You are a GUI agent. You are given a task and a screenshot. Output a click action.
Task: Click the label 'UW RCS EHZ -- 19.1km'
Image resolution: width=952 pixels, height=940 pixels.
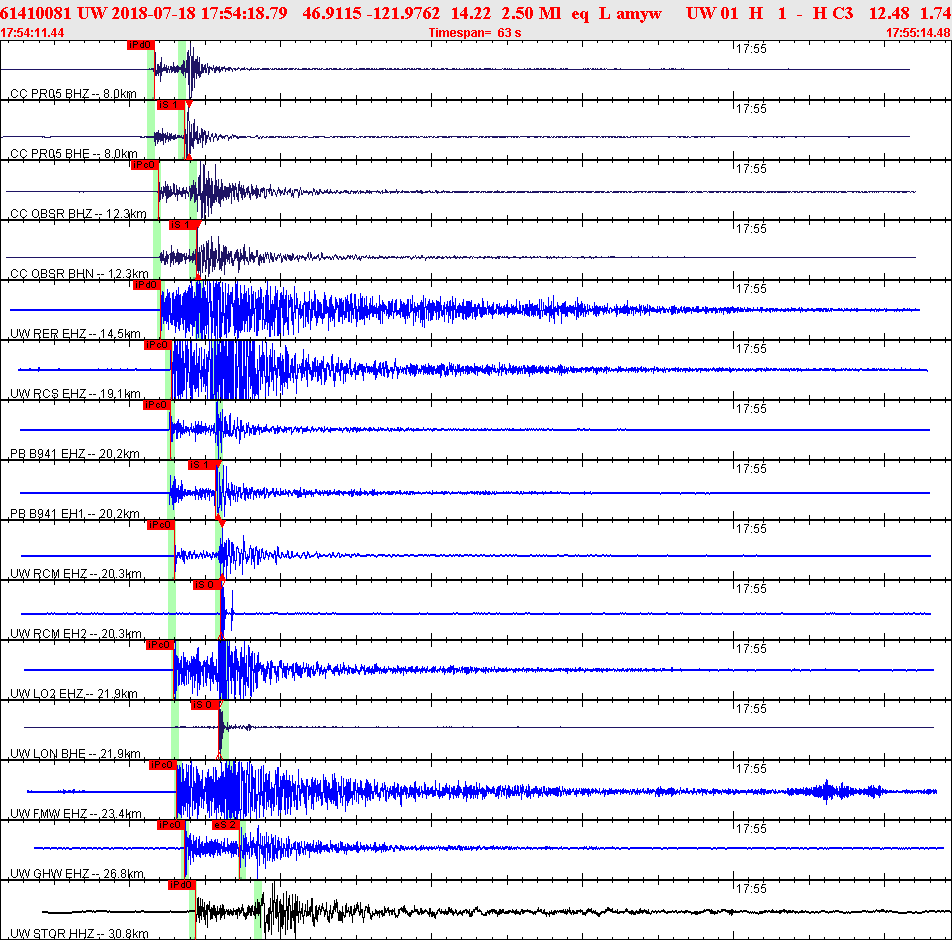click(x=75, y=394)
